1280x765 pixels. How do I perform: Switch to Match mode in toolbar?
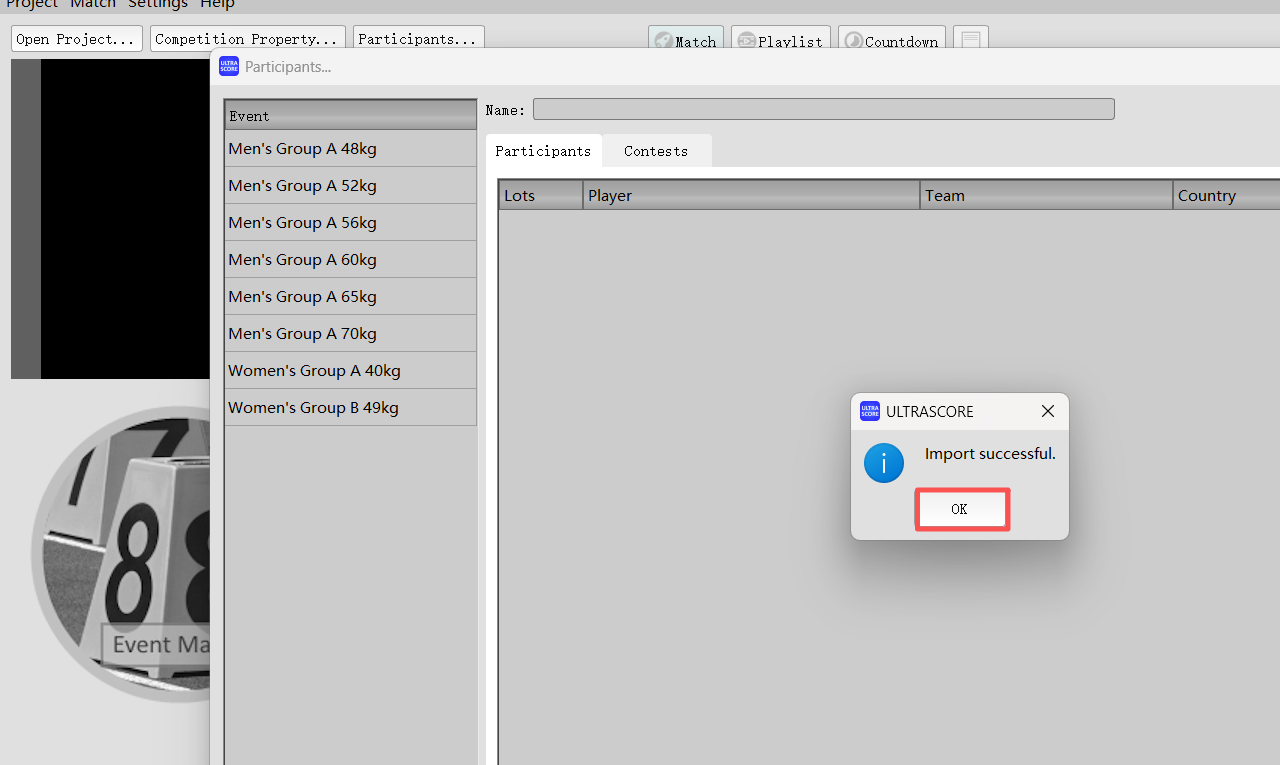pos(685,41)
